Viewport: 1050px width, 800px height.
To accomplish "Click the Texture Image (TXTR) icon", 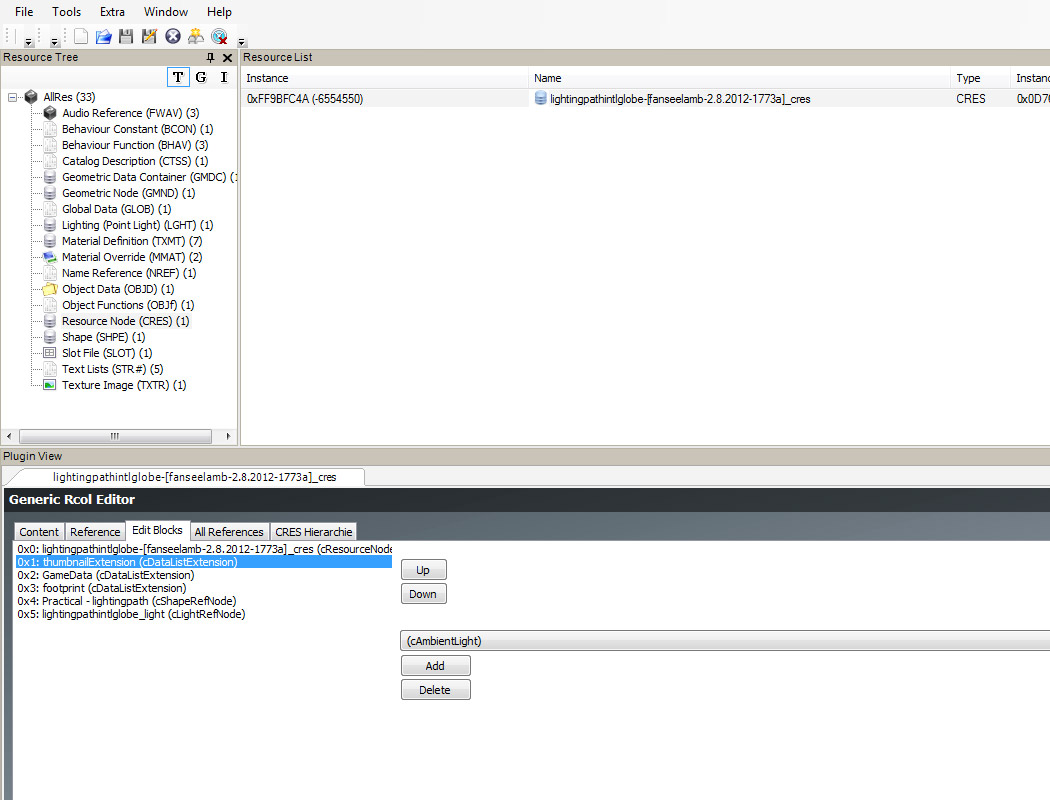I will (x=49, y=385).
